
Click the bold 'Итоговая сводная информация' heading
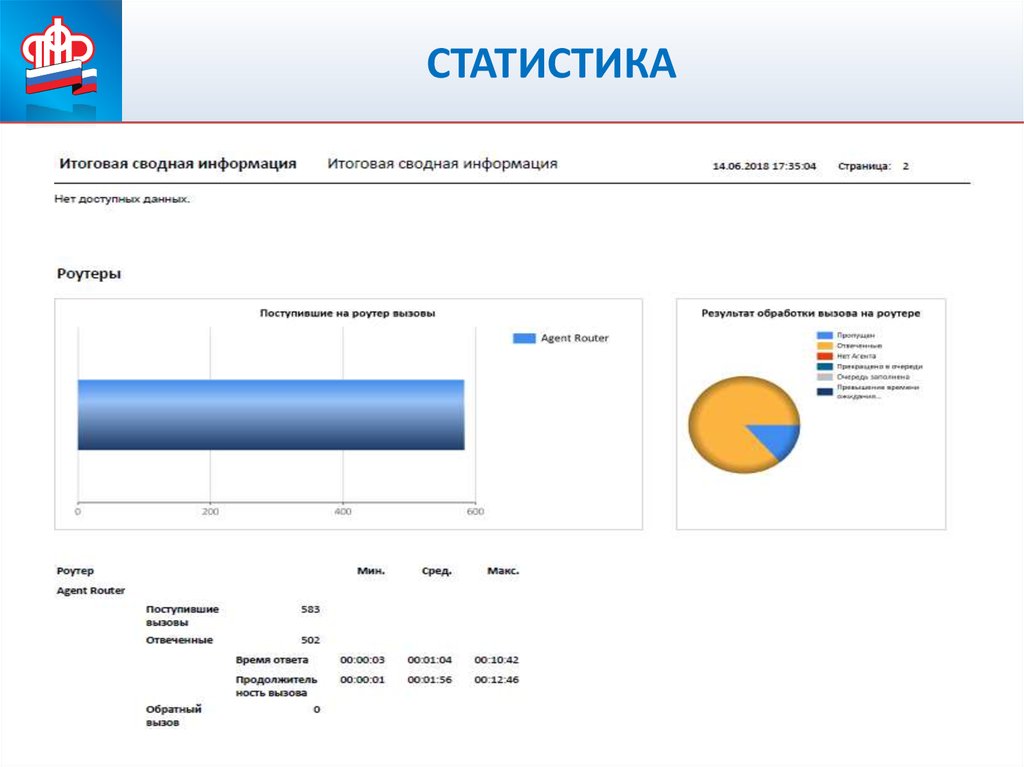(177, 164)
